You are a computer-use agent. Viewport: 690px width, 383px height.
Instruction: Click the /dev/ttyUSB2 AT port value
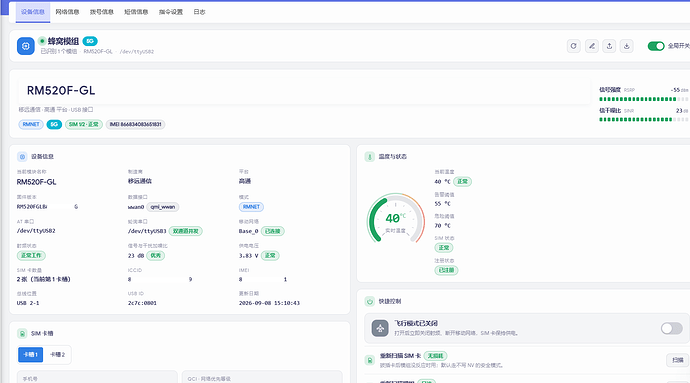pyautogui.click(x=36, y=231)
